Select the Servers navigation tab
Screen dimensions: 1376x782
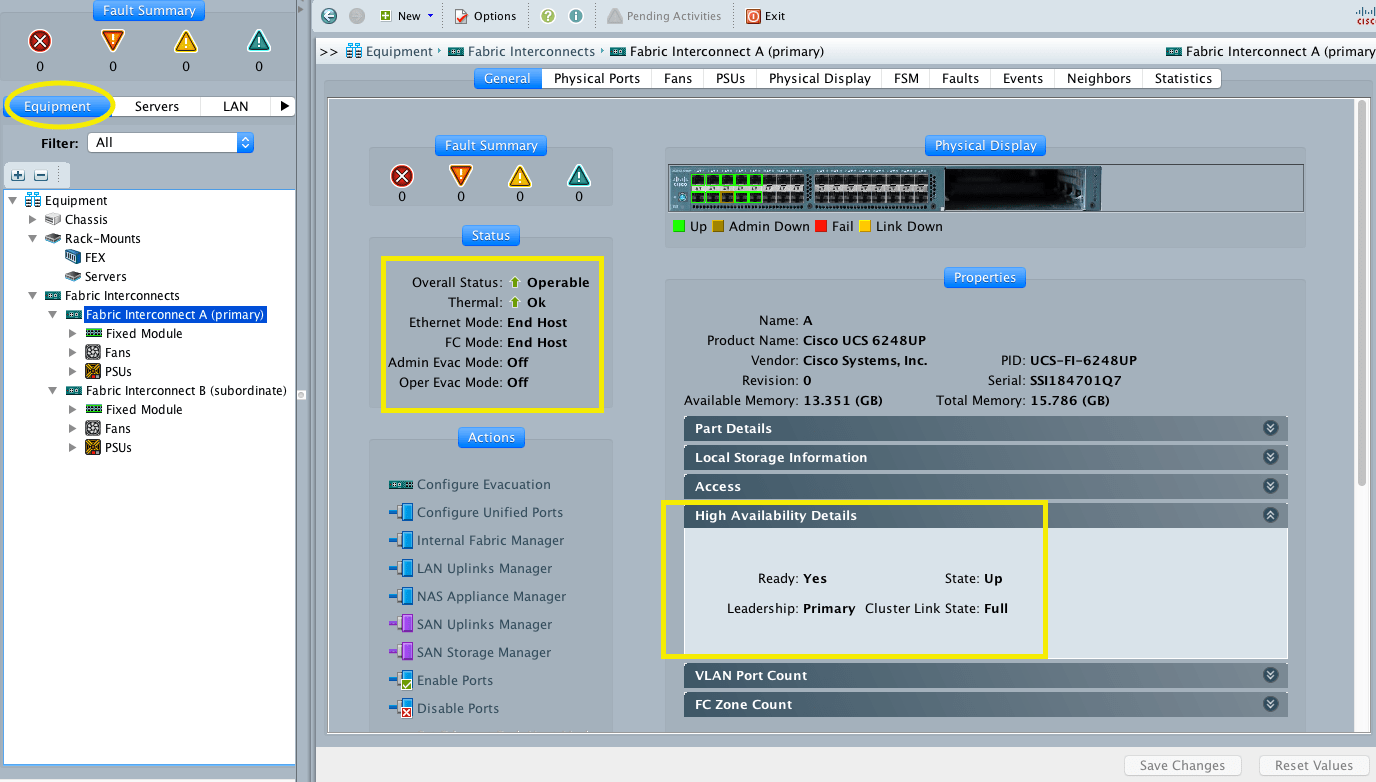pyautogui.click(x=157, y=106)
